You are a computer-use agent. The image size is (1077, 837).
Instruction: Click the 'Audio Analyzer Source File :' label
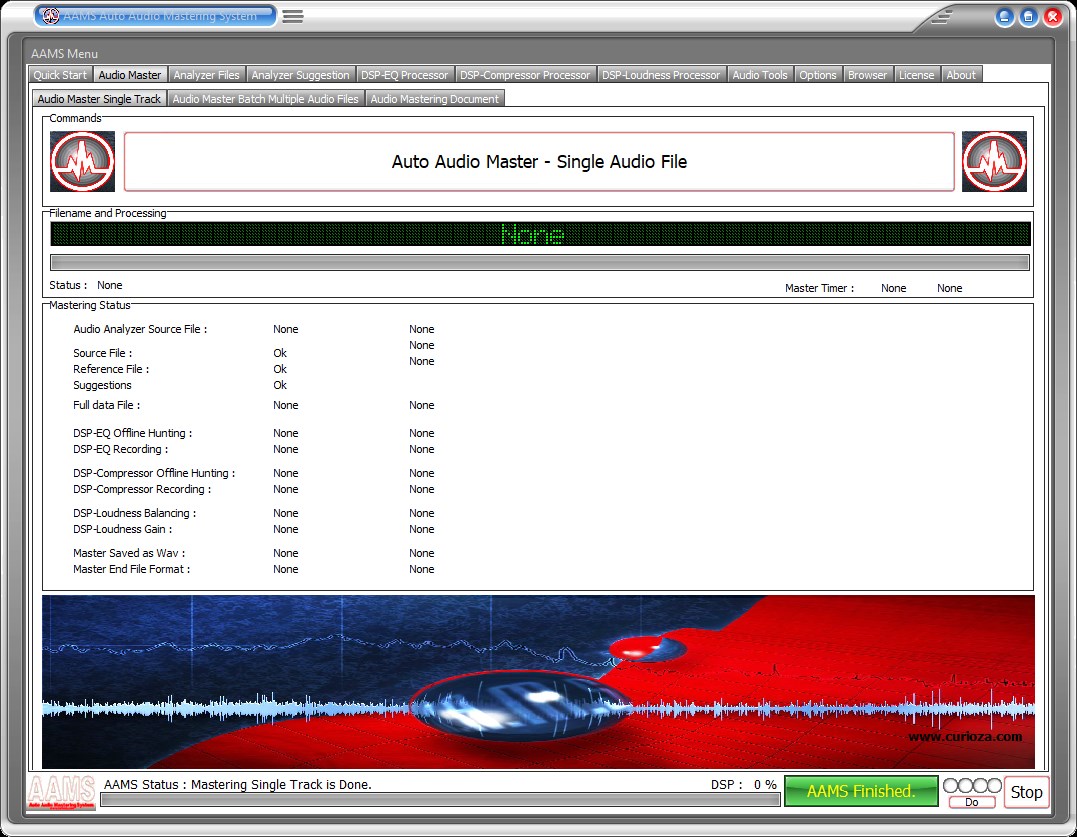pyautogui.click(x=140, y=329)
